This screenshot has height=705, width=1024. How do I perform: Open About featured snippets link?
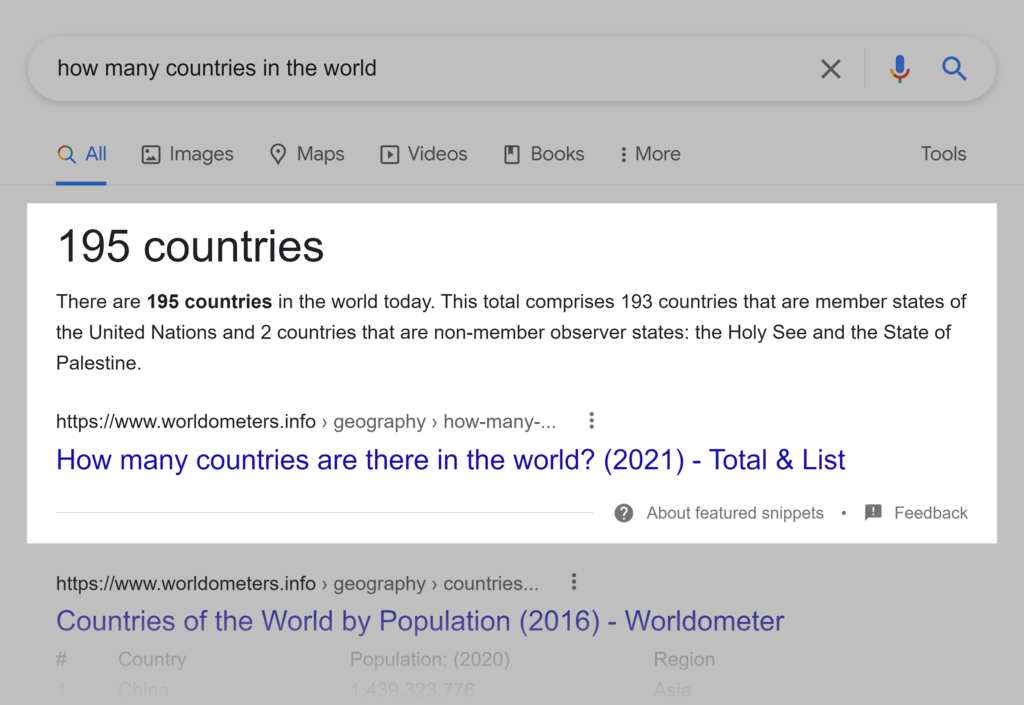pos(735,513)
